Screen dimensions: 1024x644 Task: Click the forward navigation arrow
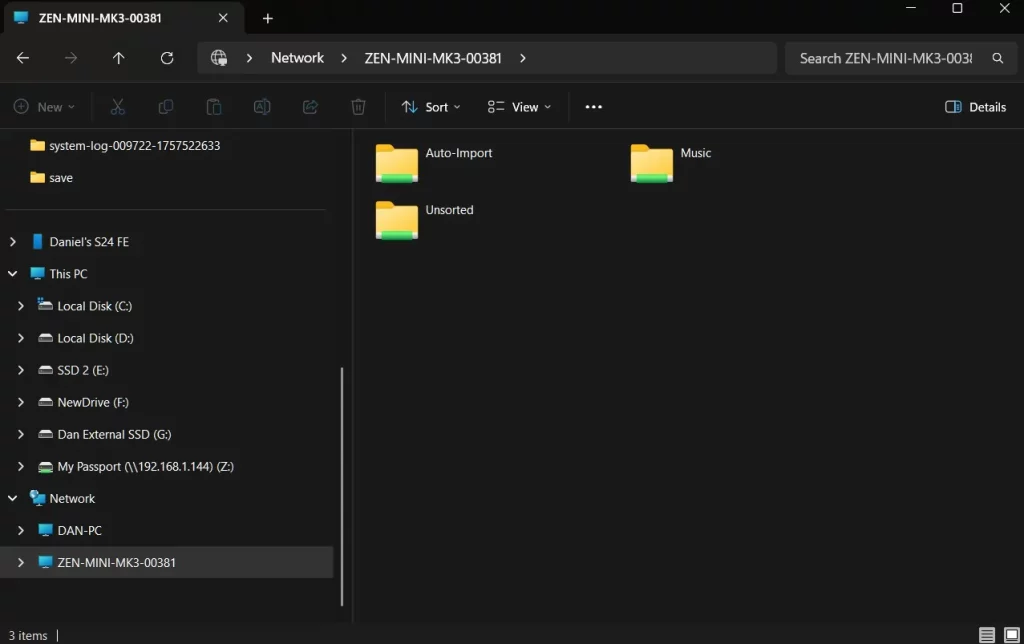(x=71, y=58)
